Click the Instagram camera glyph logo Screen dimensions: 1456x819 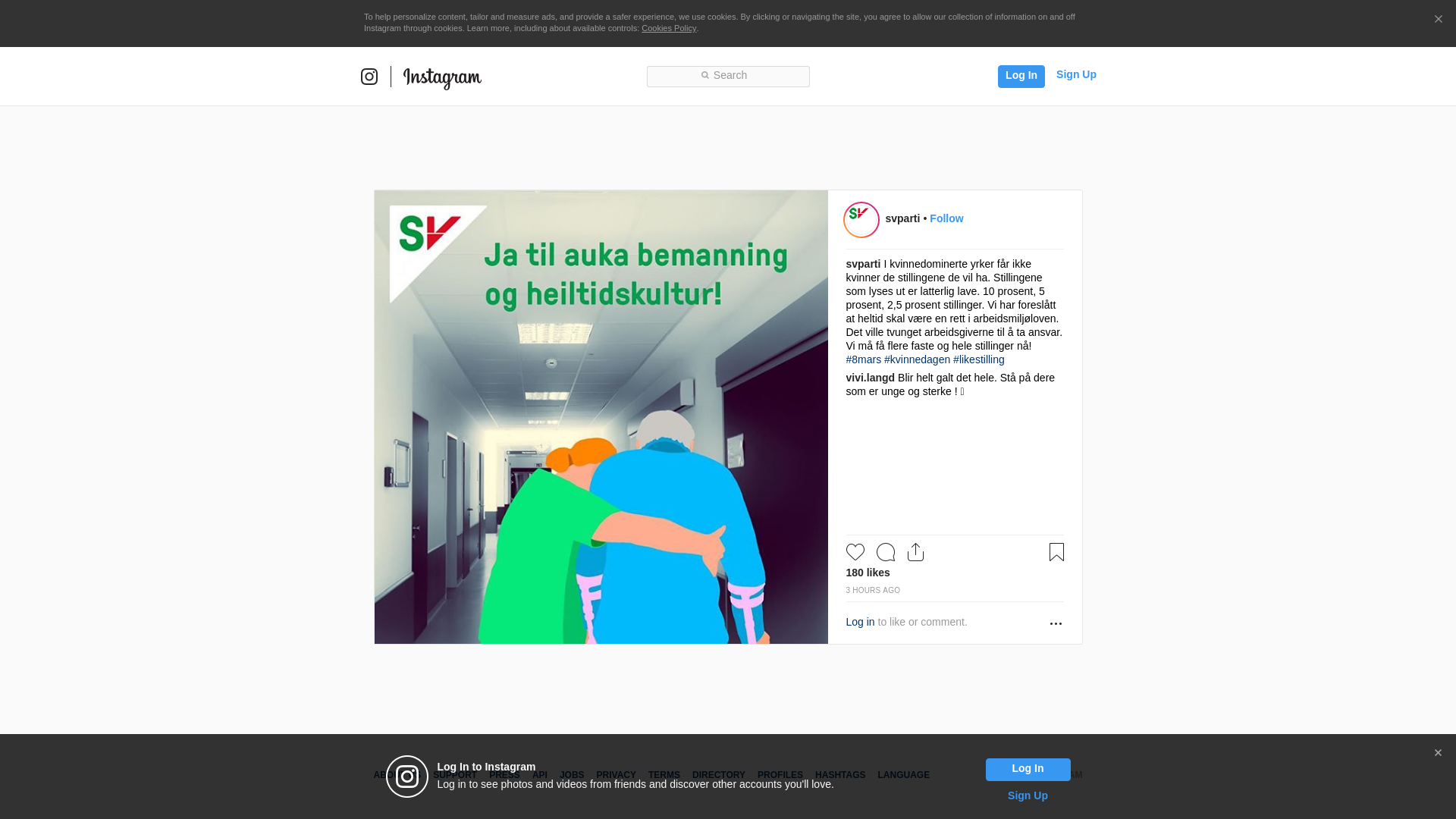point(369,77)
